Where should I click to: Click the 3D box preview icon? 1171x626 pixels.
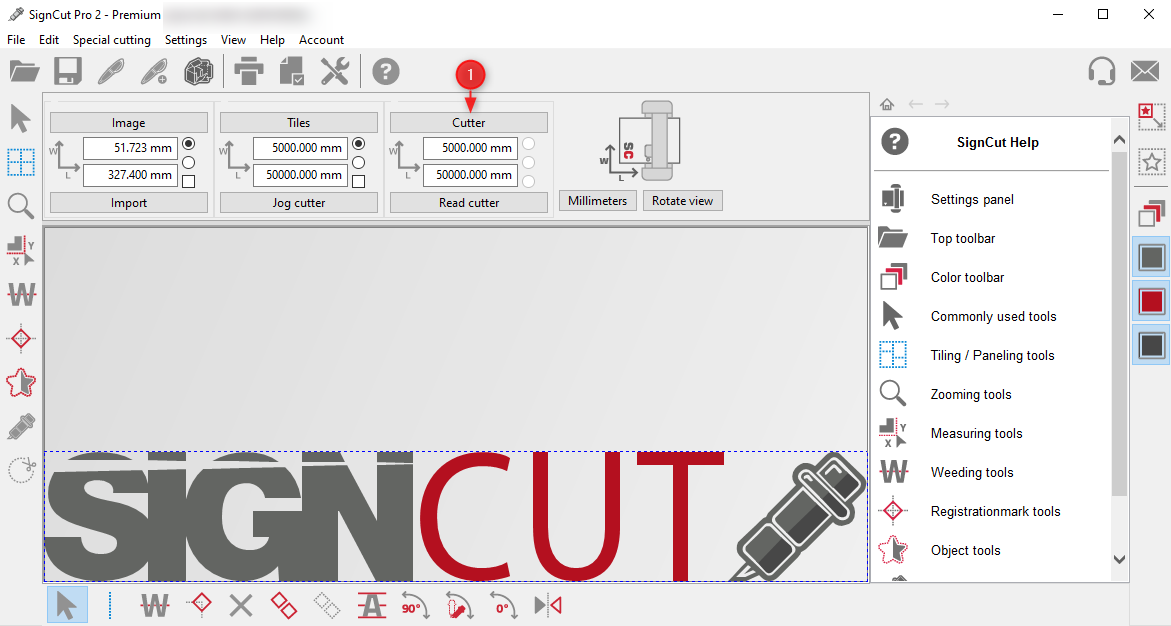point(199,72)
